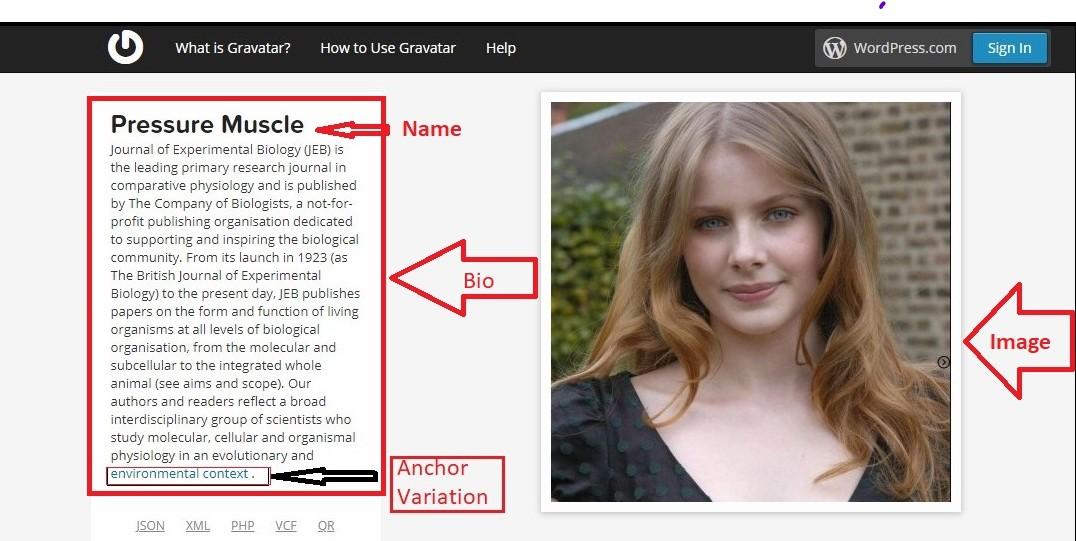Go to the WordPress.com link

(x=904, y=48)
